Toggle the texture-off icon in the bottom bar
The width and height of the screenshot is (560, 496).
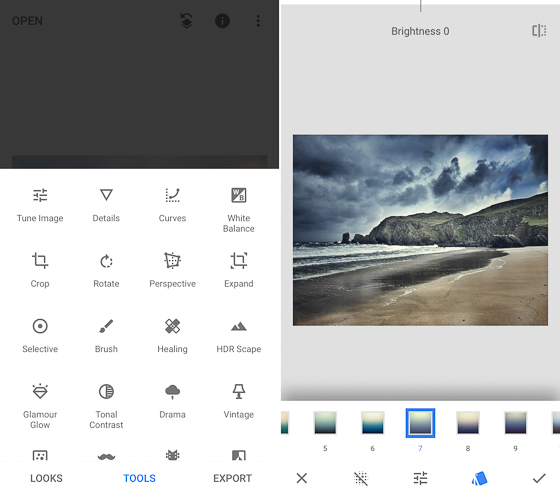[x=360, y=479]
